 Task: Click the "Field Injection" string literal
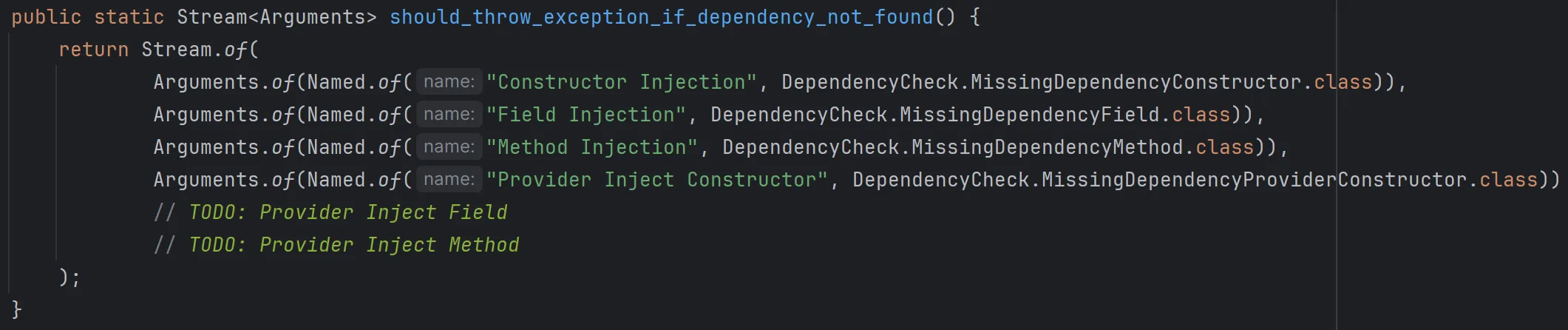tap(586, 115)
